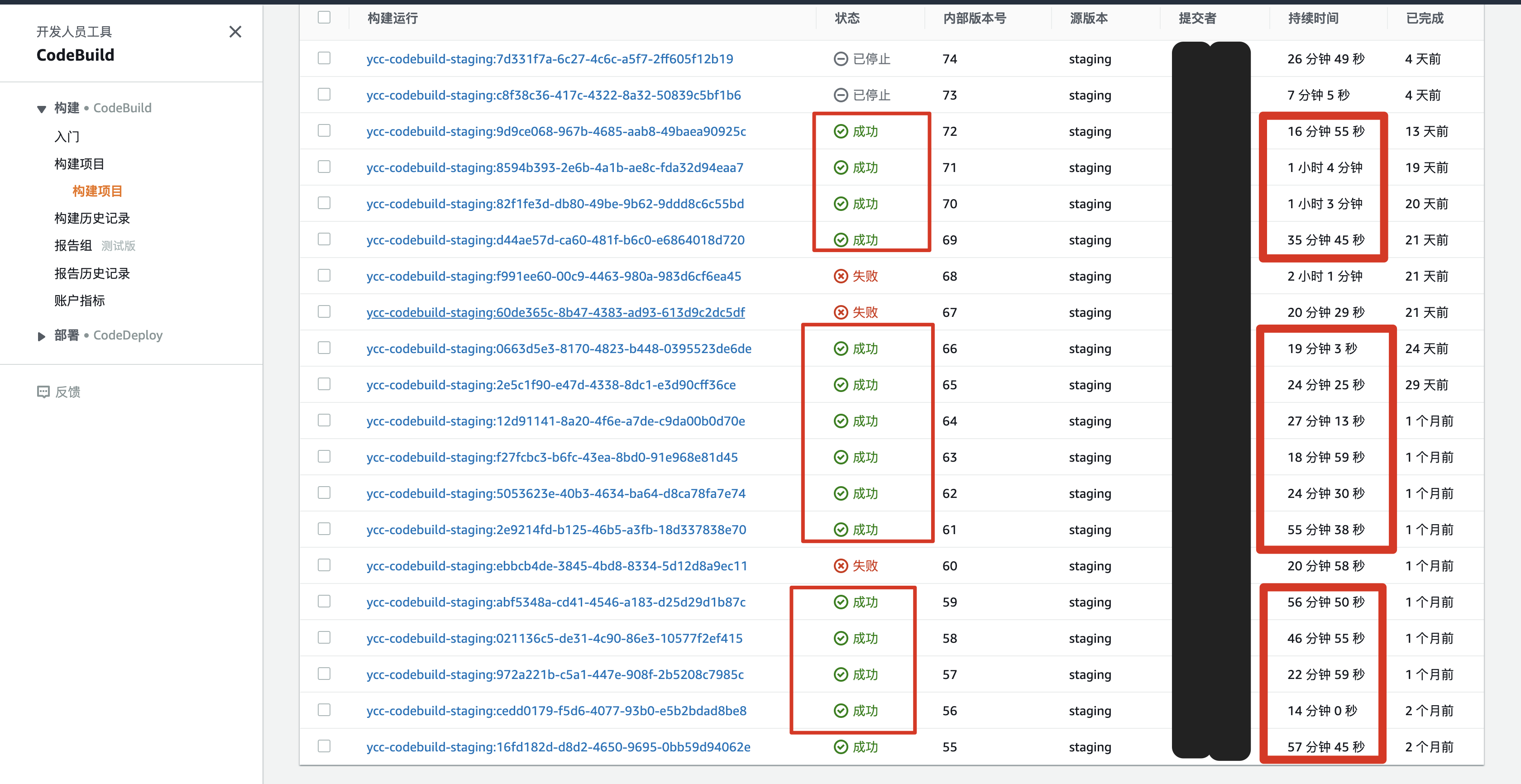Click stopped status icon for build 74

(840, 59)
